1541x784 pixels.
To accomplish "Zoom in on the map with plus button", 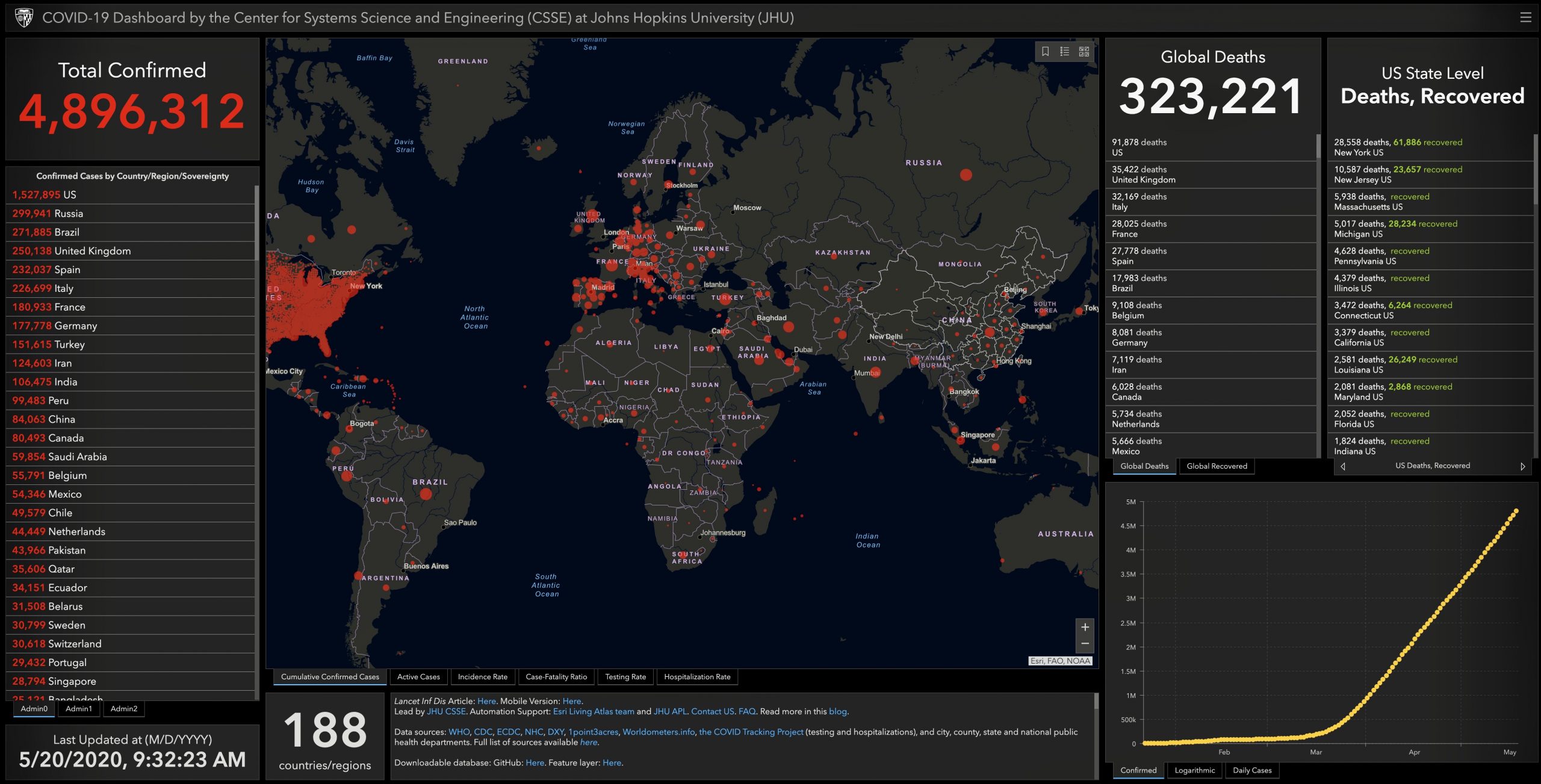I will pos(1085,627).
